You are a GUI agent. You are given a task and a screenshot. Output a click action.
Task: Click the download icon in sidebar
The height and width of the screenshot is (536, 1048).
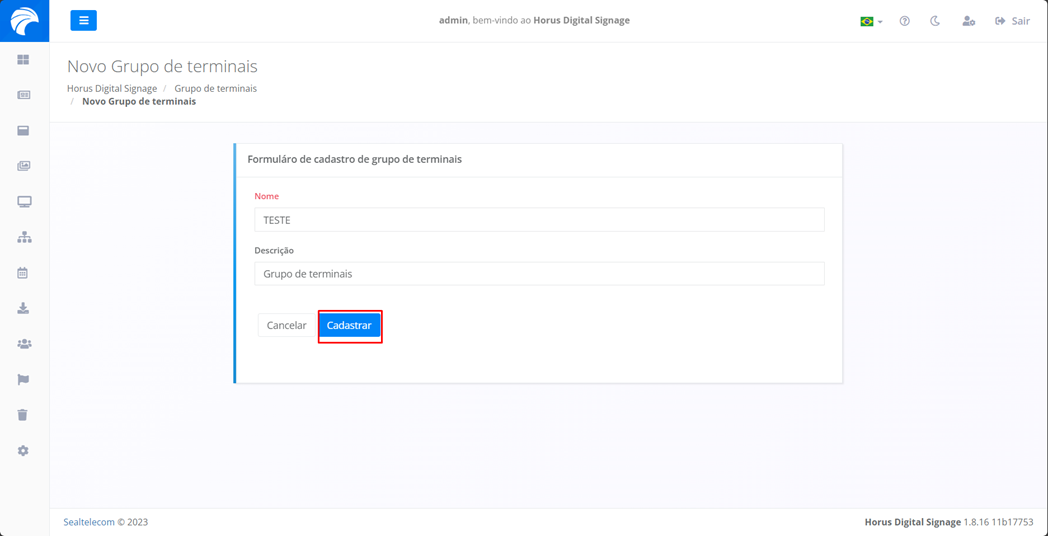click(x=23, y=308)
